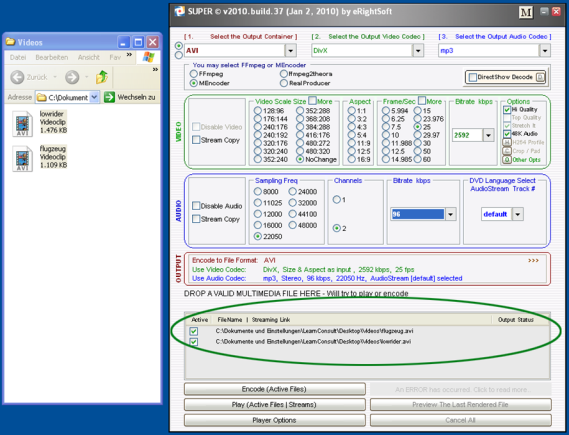Open Datei menu in Videos window
This screenshot has height=435, width=569.
[18, 57]
